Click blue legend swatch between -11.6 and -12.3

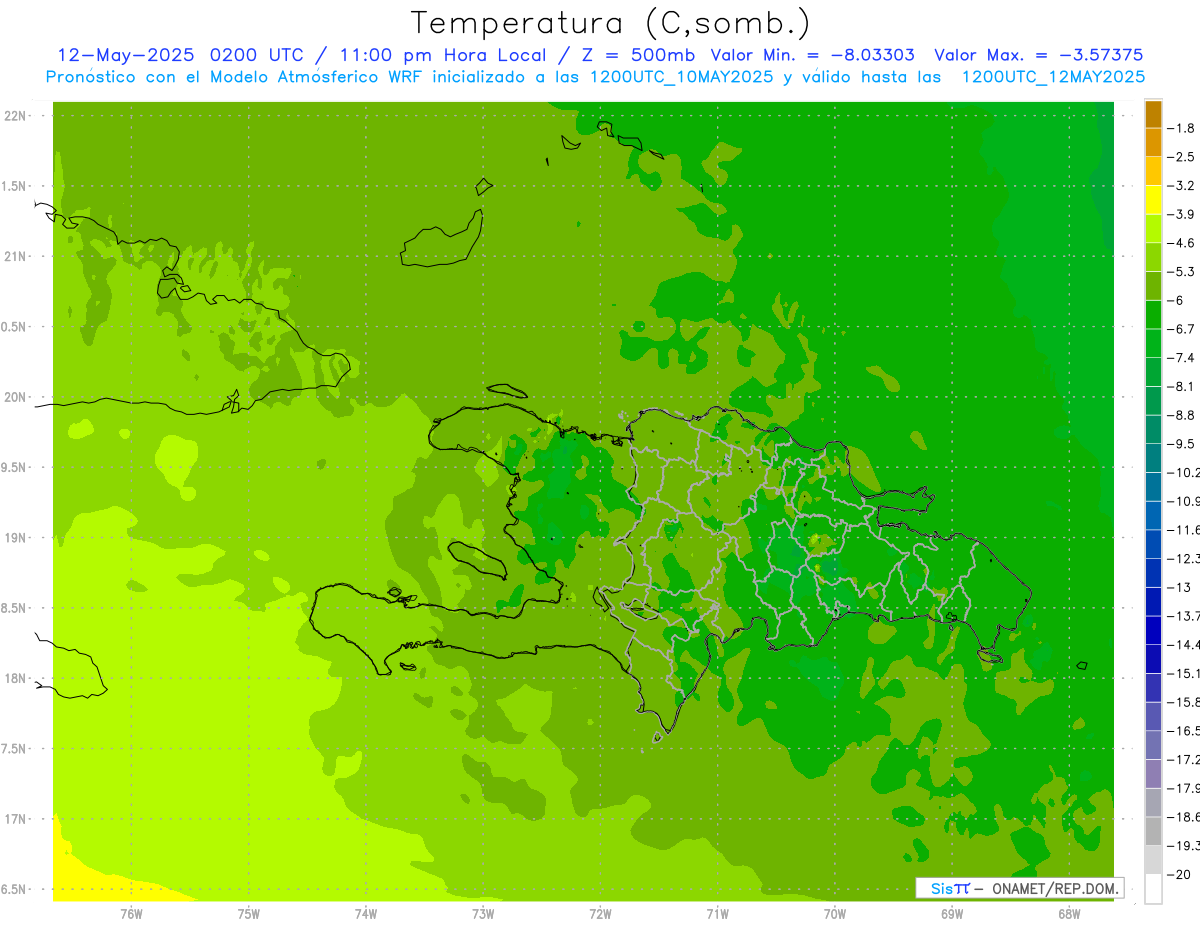1153,544
